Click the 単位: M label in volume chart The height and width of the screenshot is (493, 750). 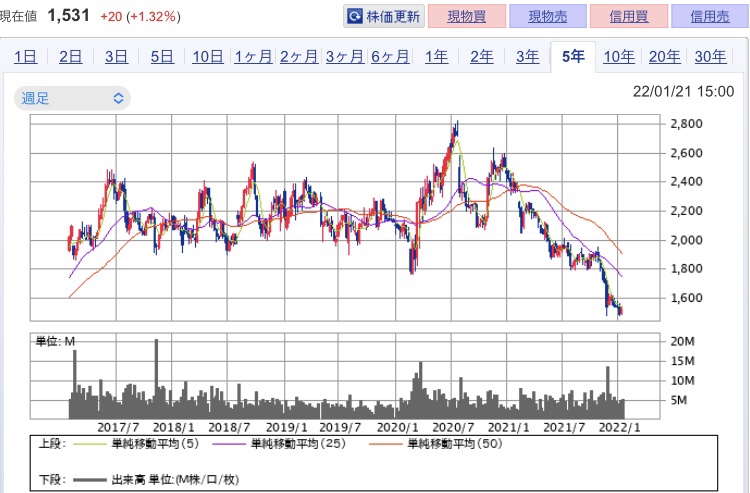coord(55,341)
